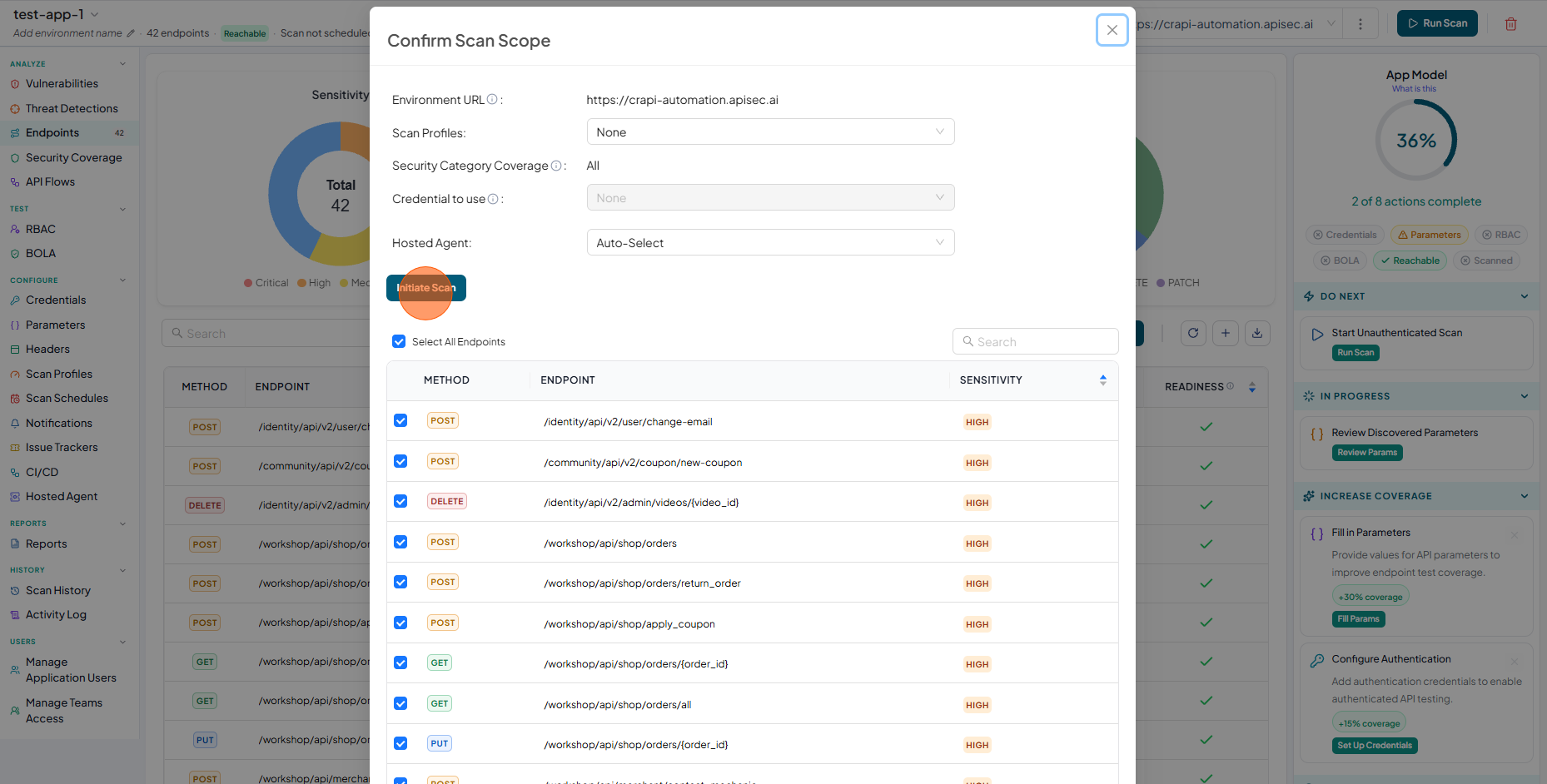
Task: Click the Scan Schedules calendar icon
Action: tap(15, 399)
